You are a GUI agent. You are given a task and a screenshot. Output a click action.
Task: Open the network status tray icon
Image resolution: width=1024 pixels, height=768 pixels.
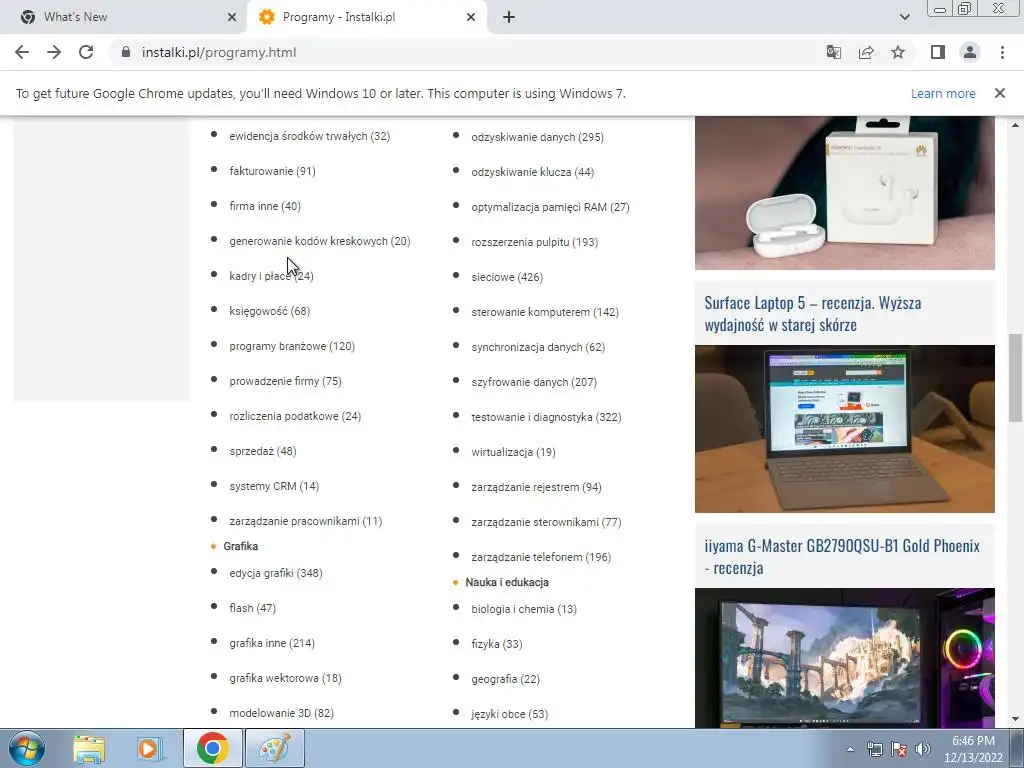click(x=874, y=749)
